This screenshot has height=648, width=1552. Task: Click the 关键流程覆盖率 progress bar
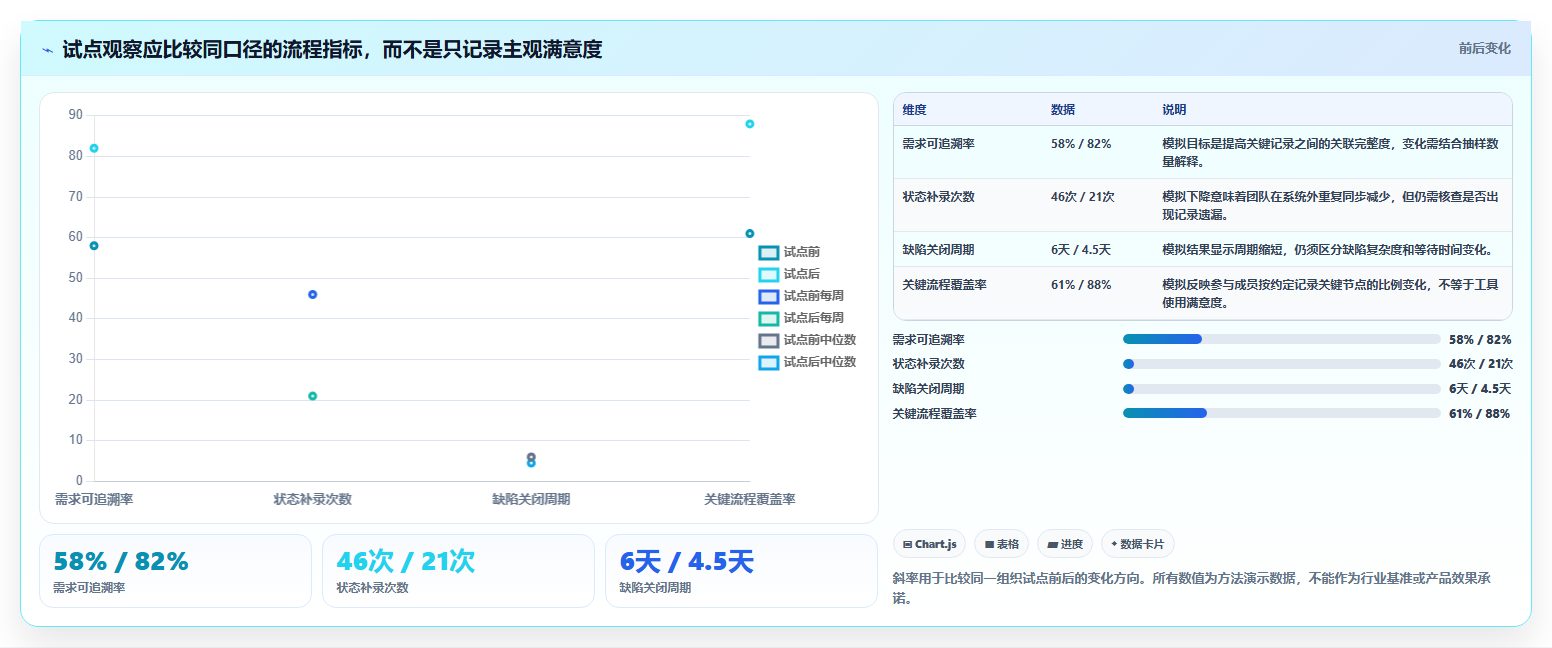point(1281,413)
